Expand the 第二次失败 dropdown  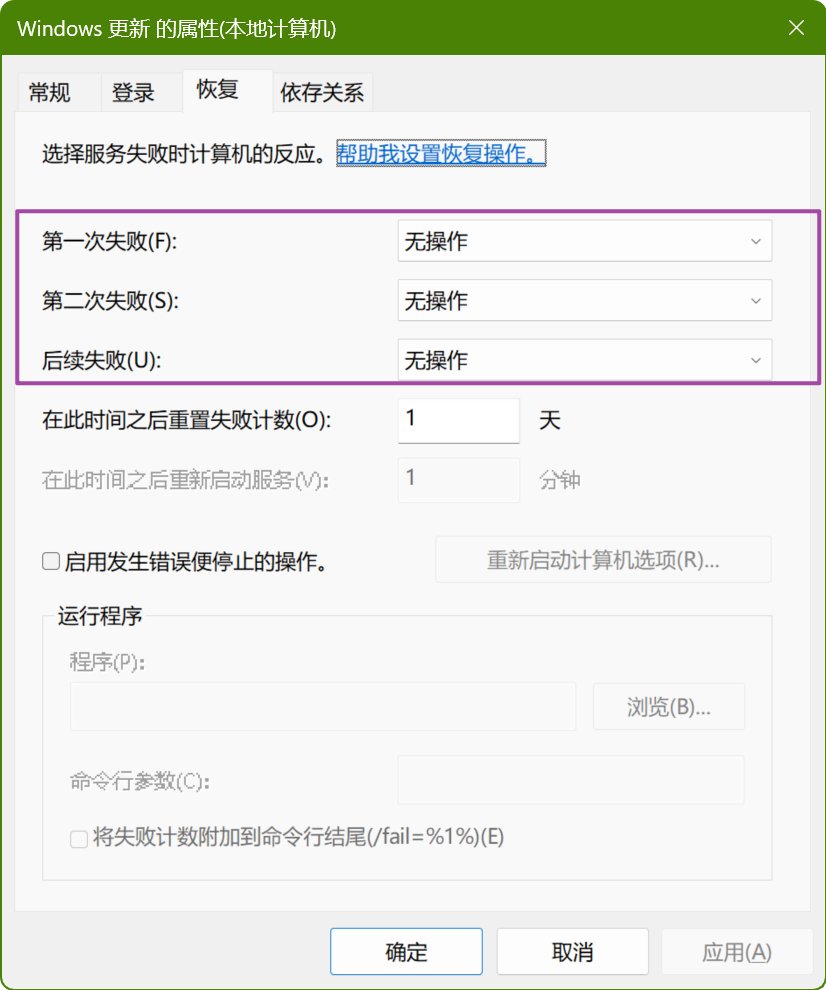tap(585, 301)
